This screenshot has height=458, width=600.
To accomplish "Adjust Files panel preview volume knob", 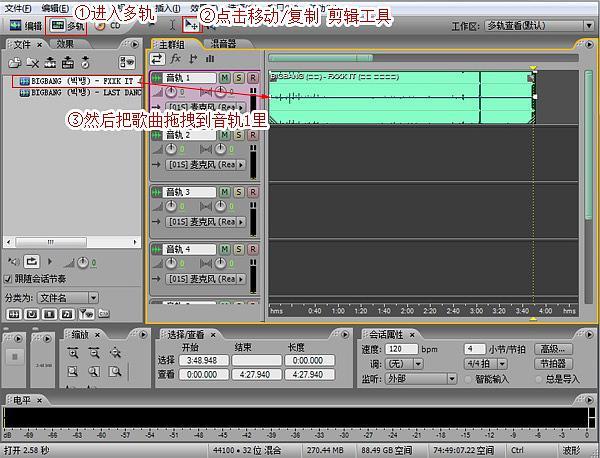I will coord(83,262).
